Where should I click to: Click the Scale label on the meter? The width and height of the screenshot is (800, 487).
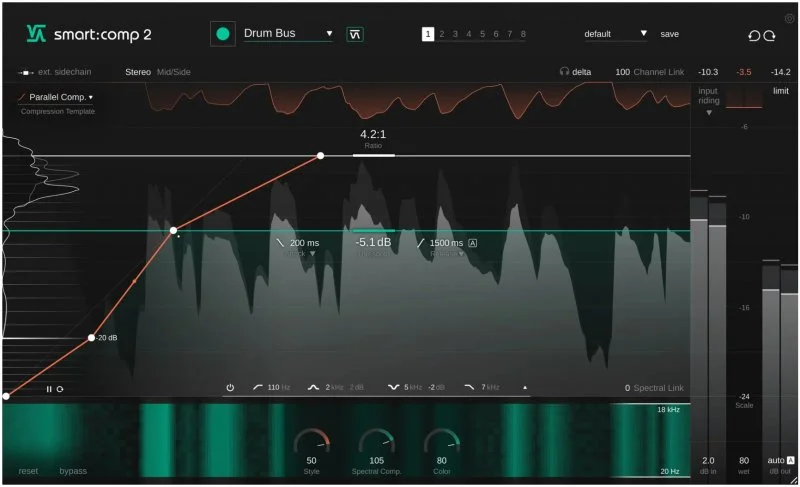(744, 405)
